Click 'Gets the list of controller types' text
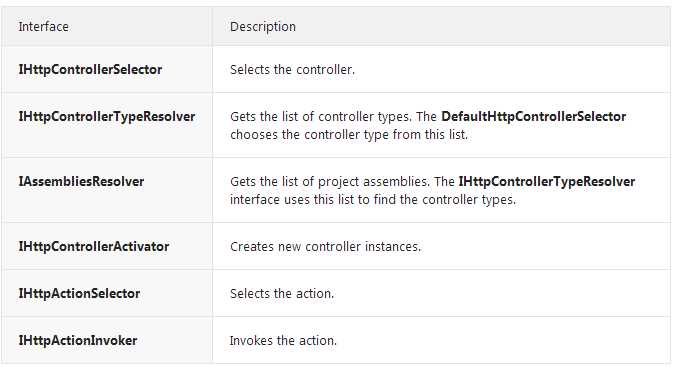This screenshot has height=367, width=674. [321, 116]
